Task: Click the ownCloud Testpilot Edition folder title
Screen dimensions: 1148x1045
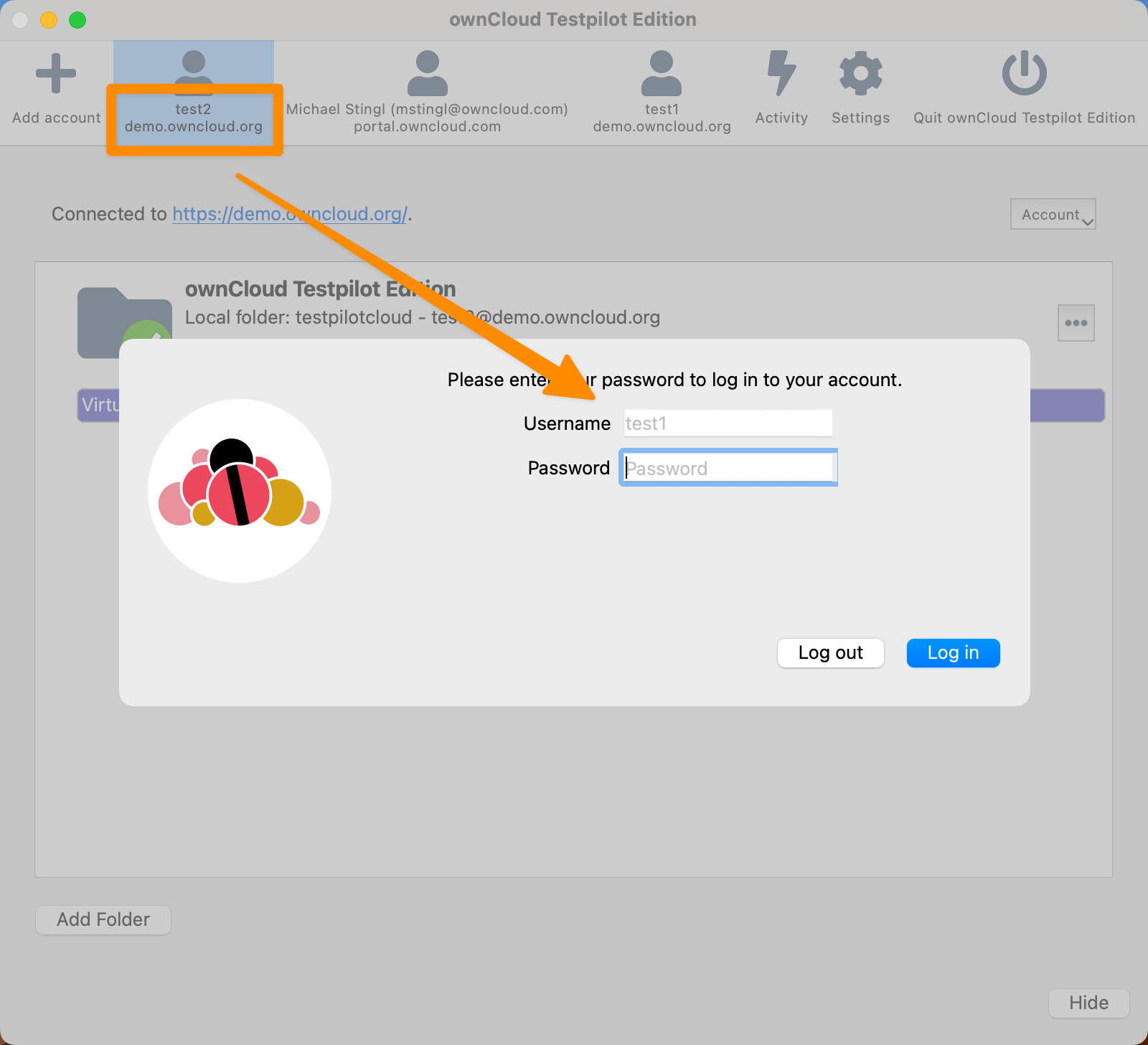Action: point(320,289)
